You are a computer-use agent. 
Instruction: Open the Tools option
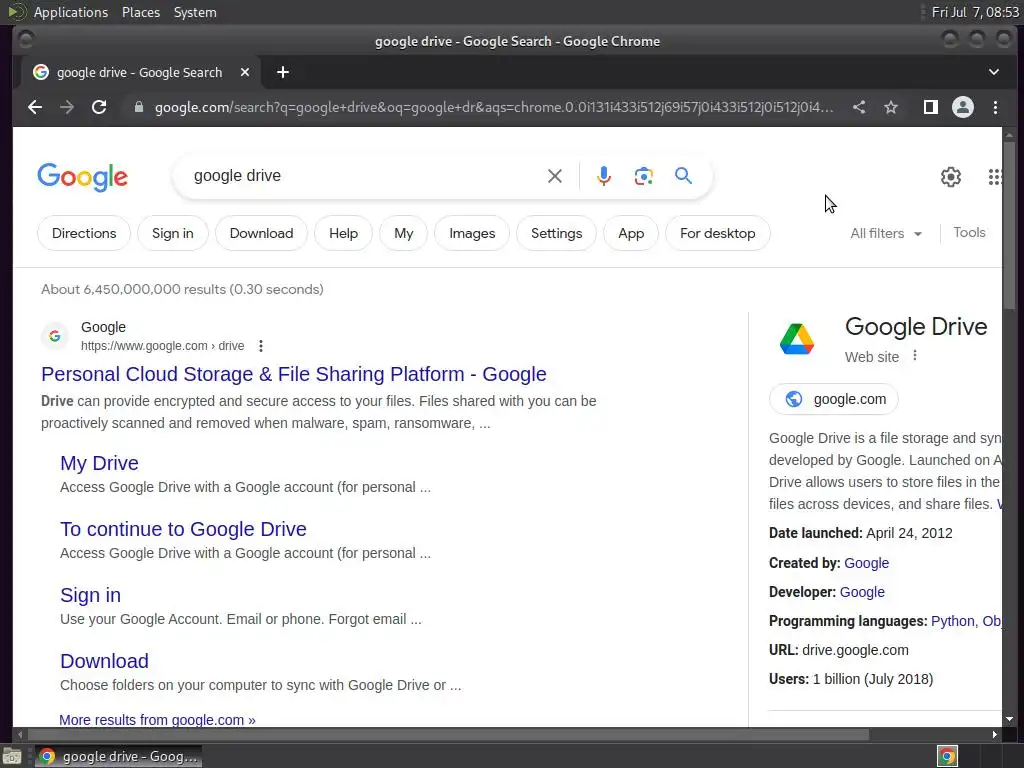click(969, 232)
